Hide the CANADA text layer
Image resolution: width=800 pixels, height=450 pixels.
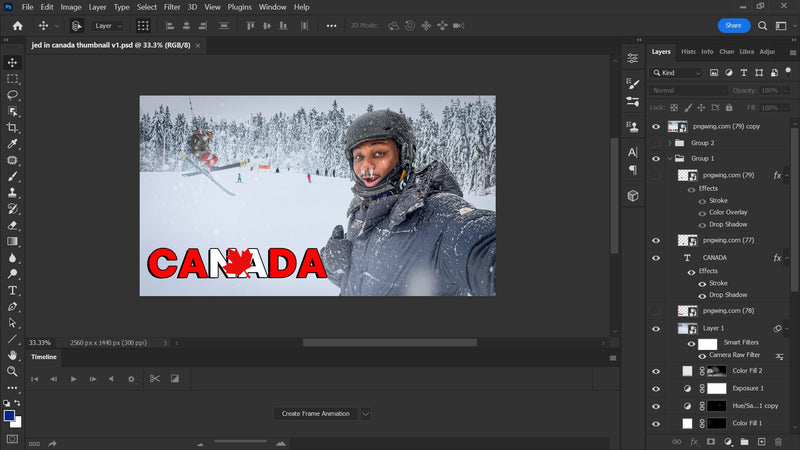656,258
